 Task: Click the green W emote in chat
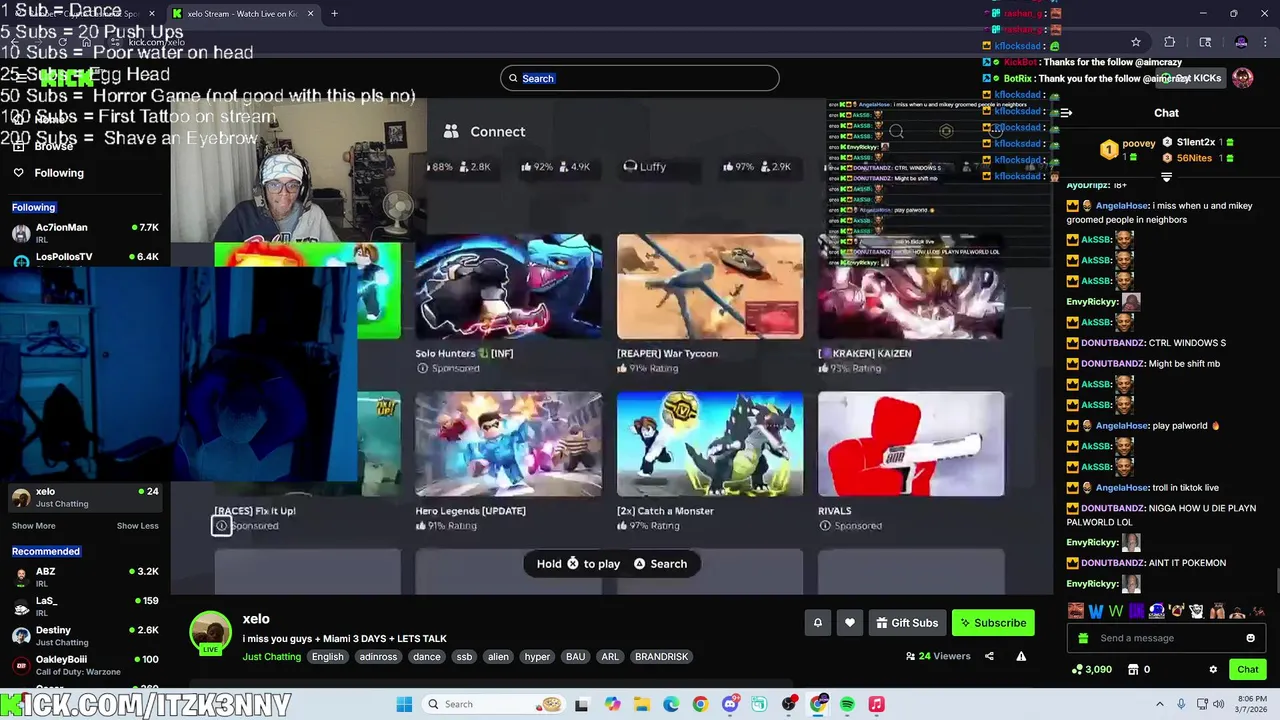pyautogui.click(x=1116, y=611)
